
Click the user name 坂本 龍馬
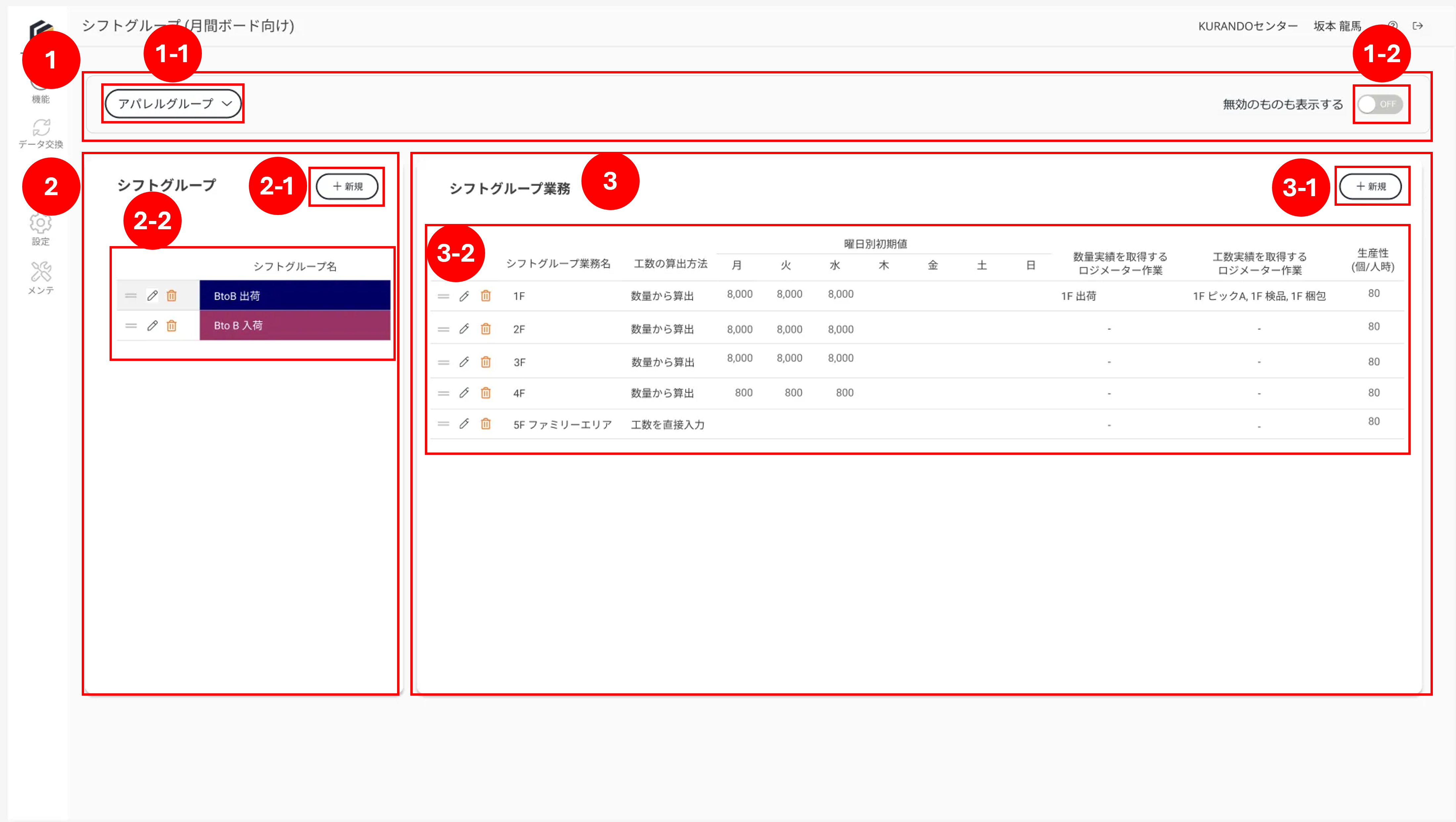[1337, 26]
